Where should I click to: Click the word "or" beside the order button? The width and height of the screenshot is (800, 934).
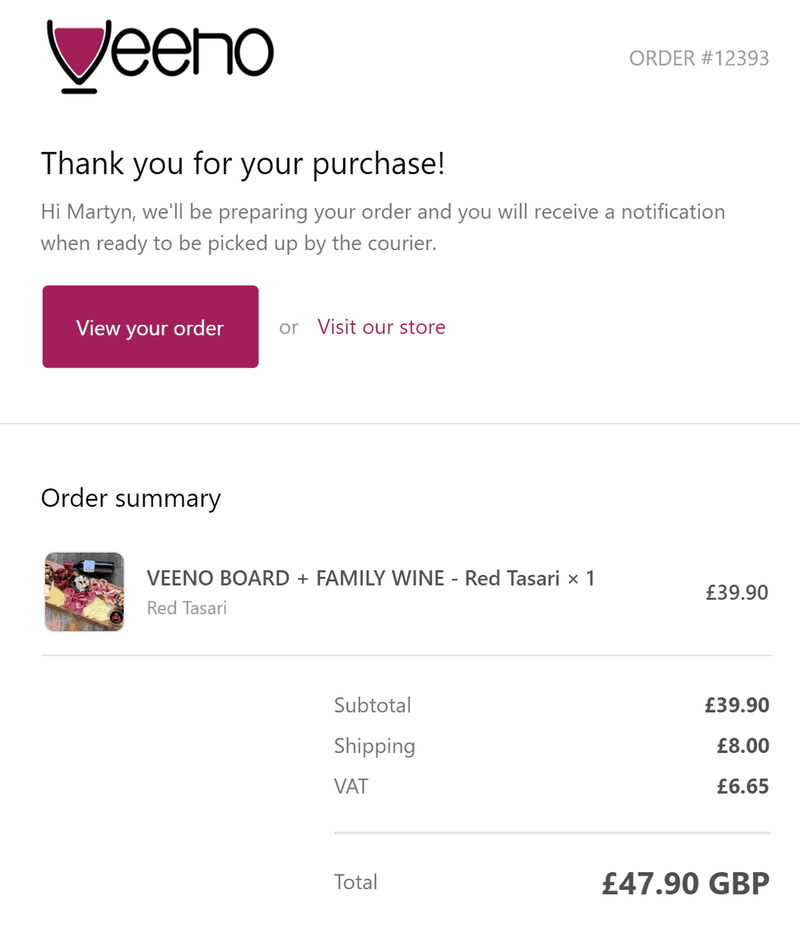pos(289,328)
